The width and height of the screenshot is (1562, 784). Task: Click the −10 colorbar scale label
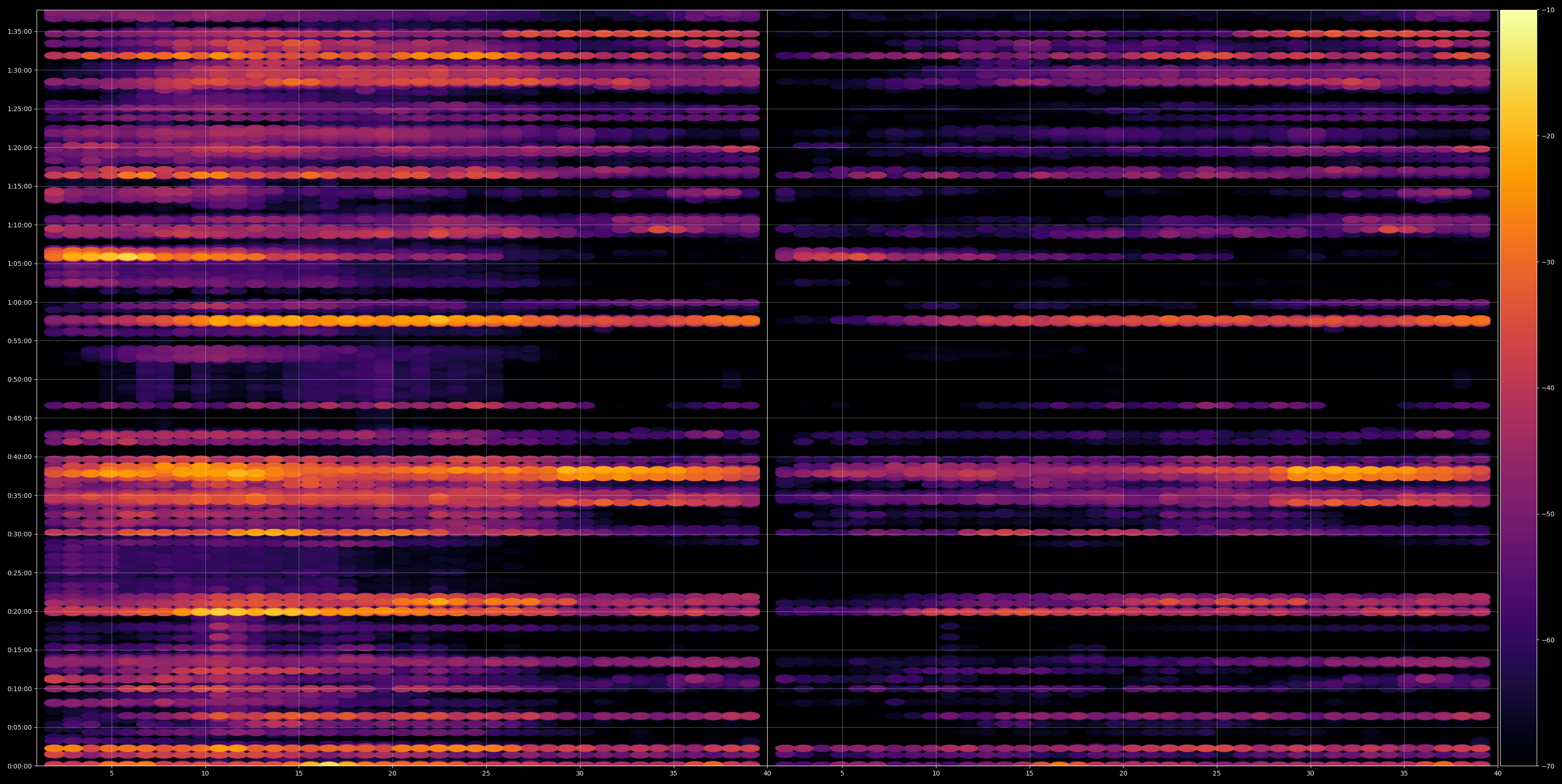pyautogui.click(x=1548, y=10)
